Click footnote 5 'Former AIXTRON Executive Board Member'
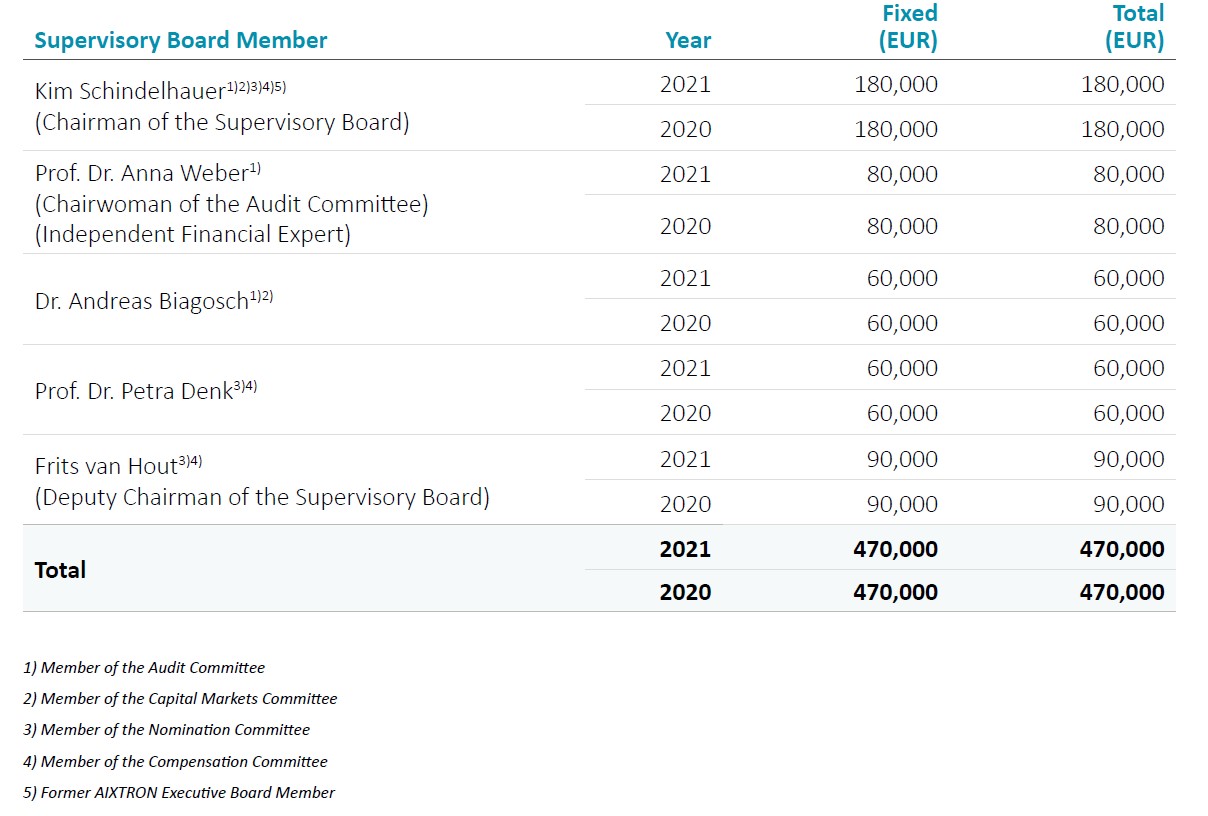The image size is (1208, 816). (179, 793)
